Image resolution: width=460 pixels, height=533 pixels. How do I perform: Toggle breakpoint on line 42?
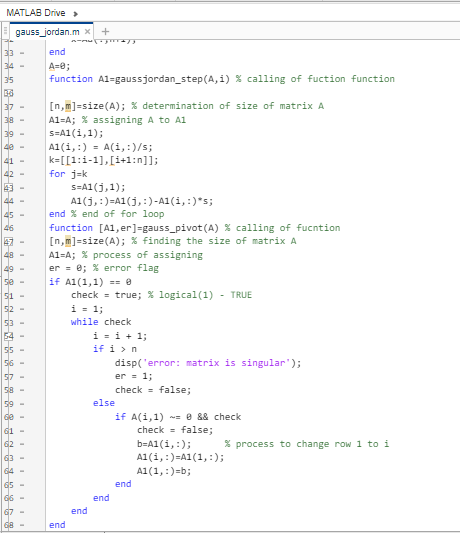[x=22, y=174]
